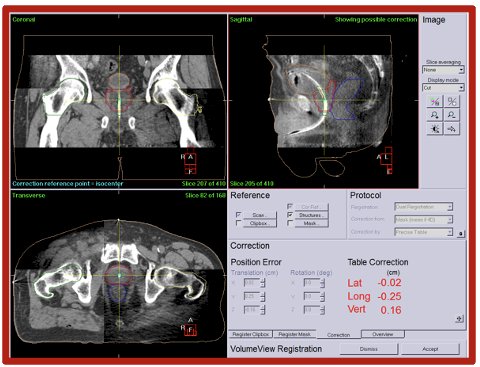480x367 pixels.
Task: Toggle the Clipbox reference checkbox
Action: click(x=238, y=223)
